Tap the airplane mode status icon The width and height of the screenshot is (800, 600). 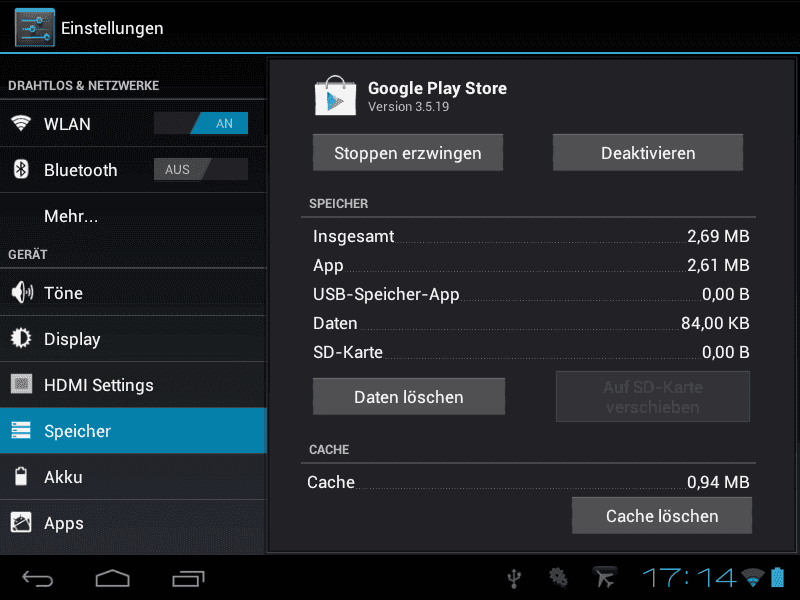604,578
